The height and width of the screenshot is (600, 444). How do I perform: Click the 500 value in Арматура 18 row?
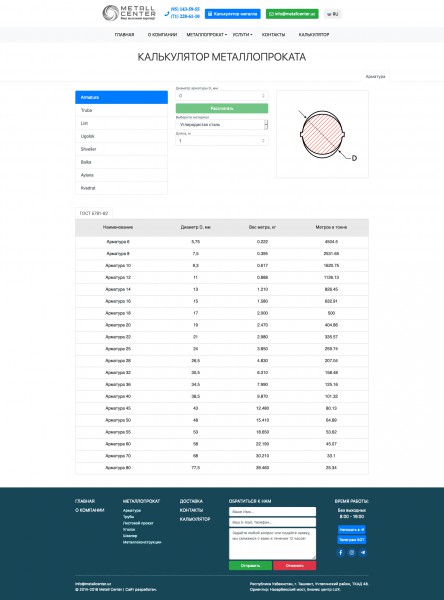pos(331,313)
